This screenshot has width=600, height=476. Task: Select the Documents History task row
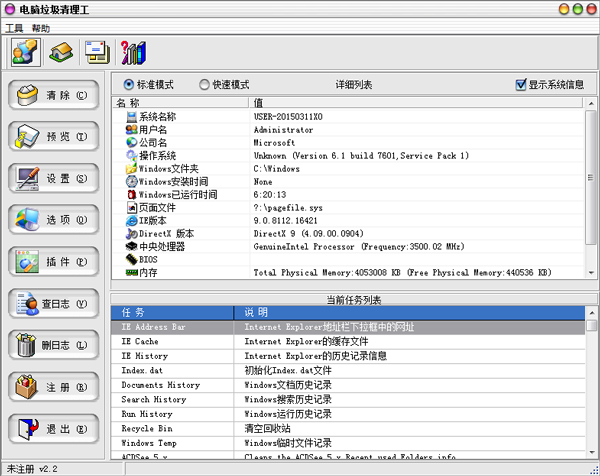(348, 385)
